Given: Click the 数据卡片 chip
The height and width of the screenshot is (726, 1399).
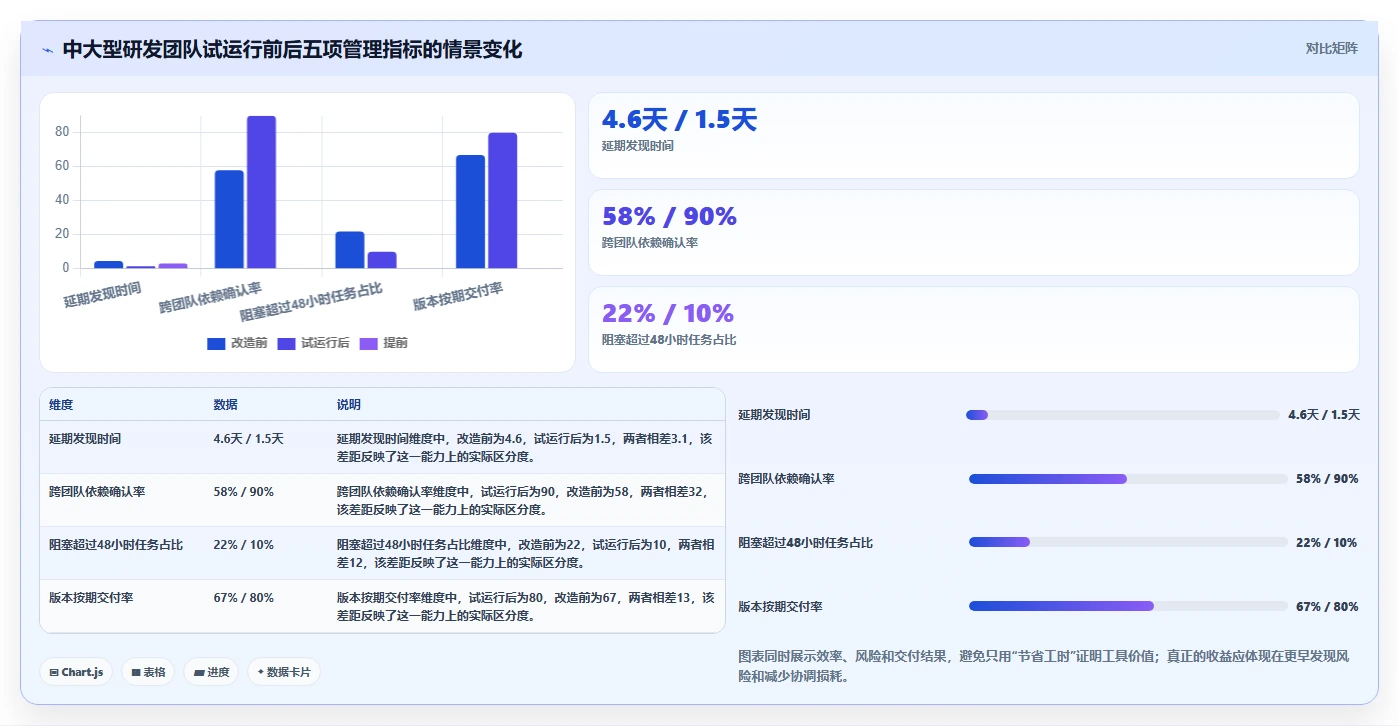Looking at the screenshot, I should pyautogui.click(x=284, y=672).
